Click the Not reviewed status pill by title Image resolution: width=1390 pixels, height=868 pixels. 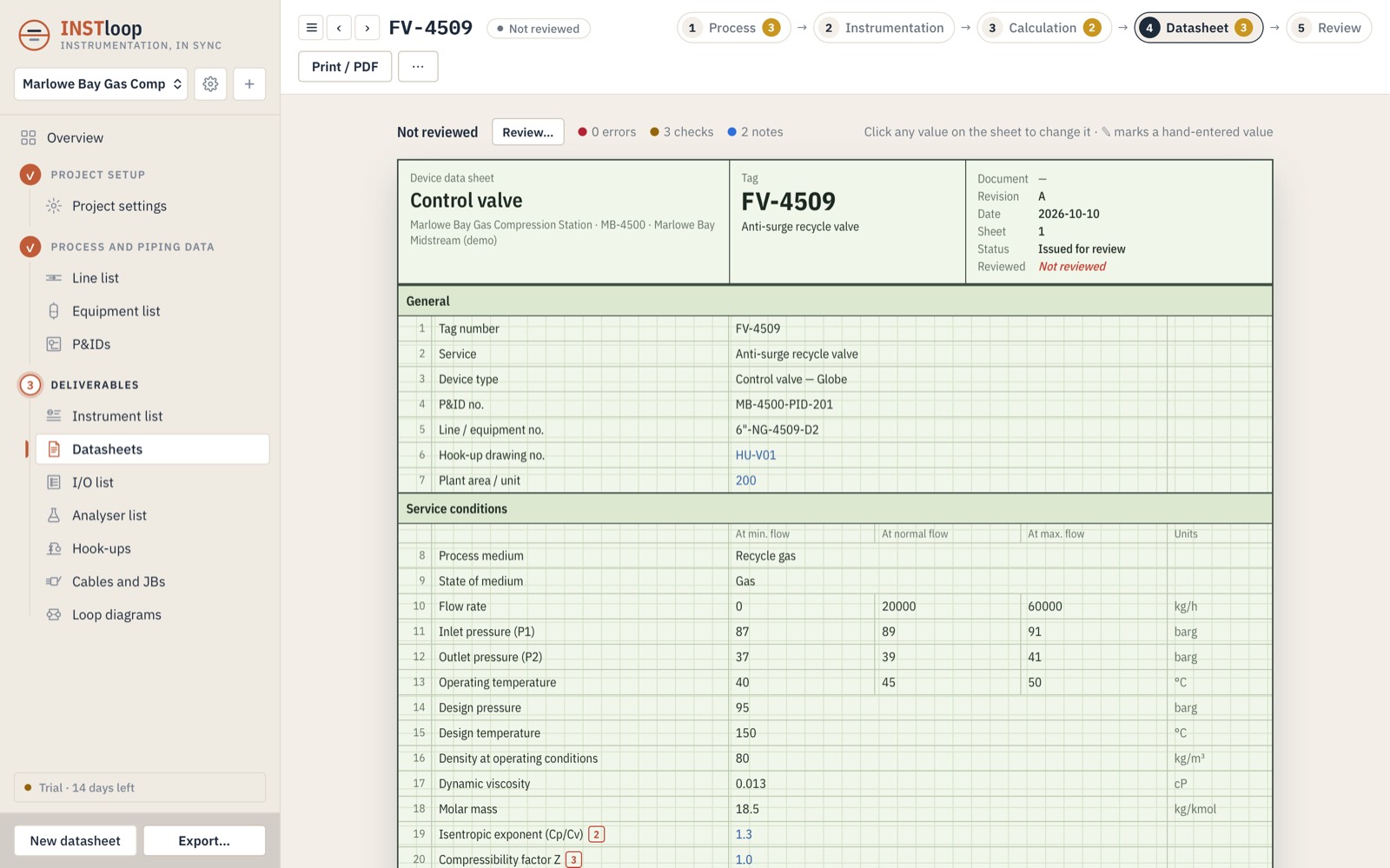539,29
